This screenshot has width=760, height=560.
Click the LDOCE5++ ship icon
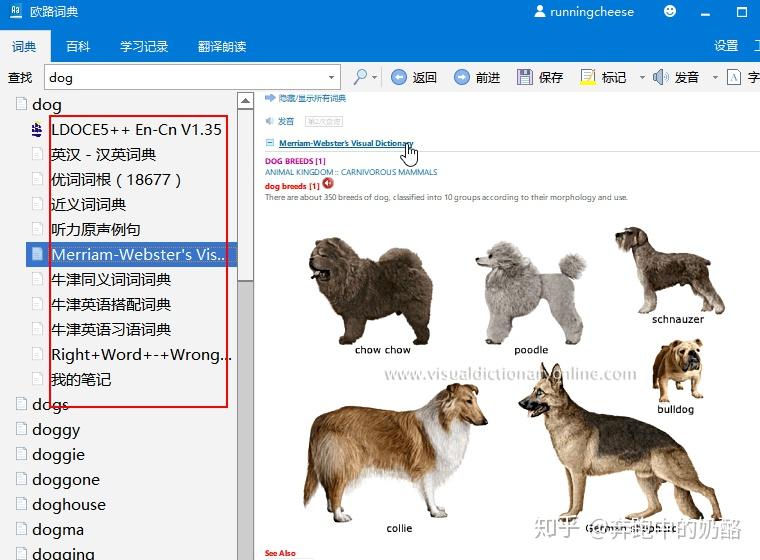(x=37, y=129)
